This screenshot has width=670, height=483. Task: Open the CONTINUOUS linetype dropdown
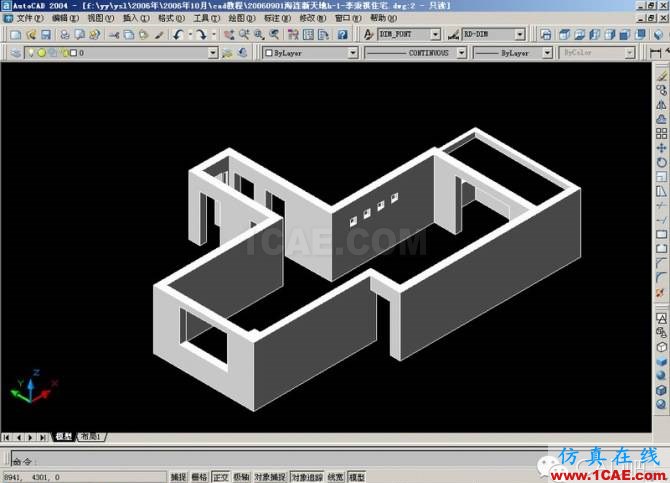tap(461, 53)
